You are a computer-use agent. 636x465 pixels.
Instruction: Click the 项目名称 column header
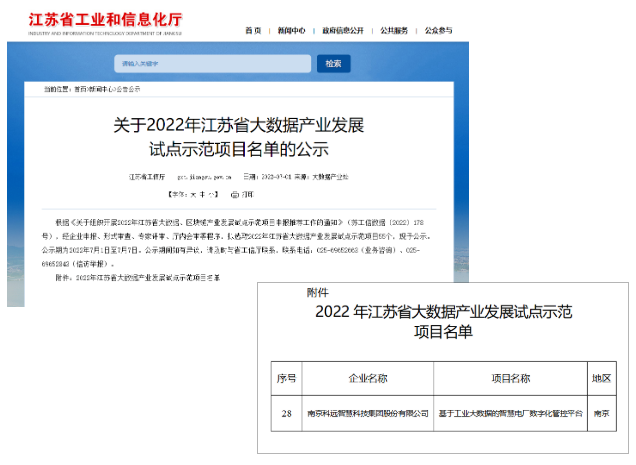click(510, 379)
